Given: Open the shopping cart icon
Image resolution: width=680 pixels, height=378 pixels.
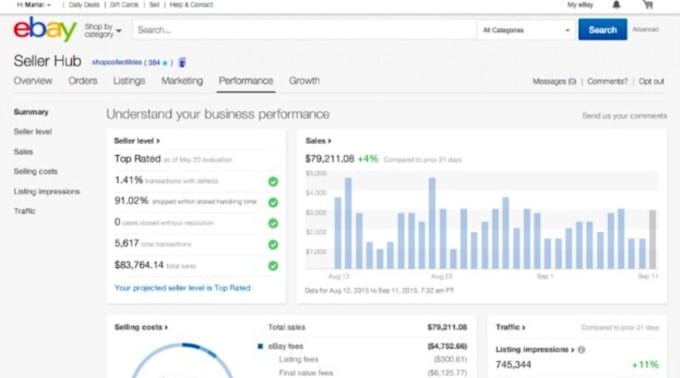Looking at the screenshot, I should [648, 5].
